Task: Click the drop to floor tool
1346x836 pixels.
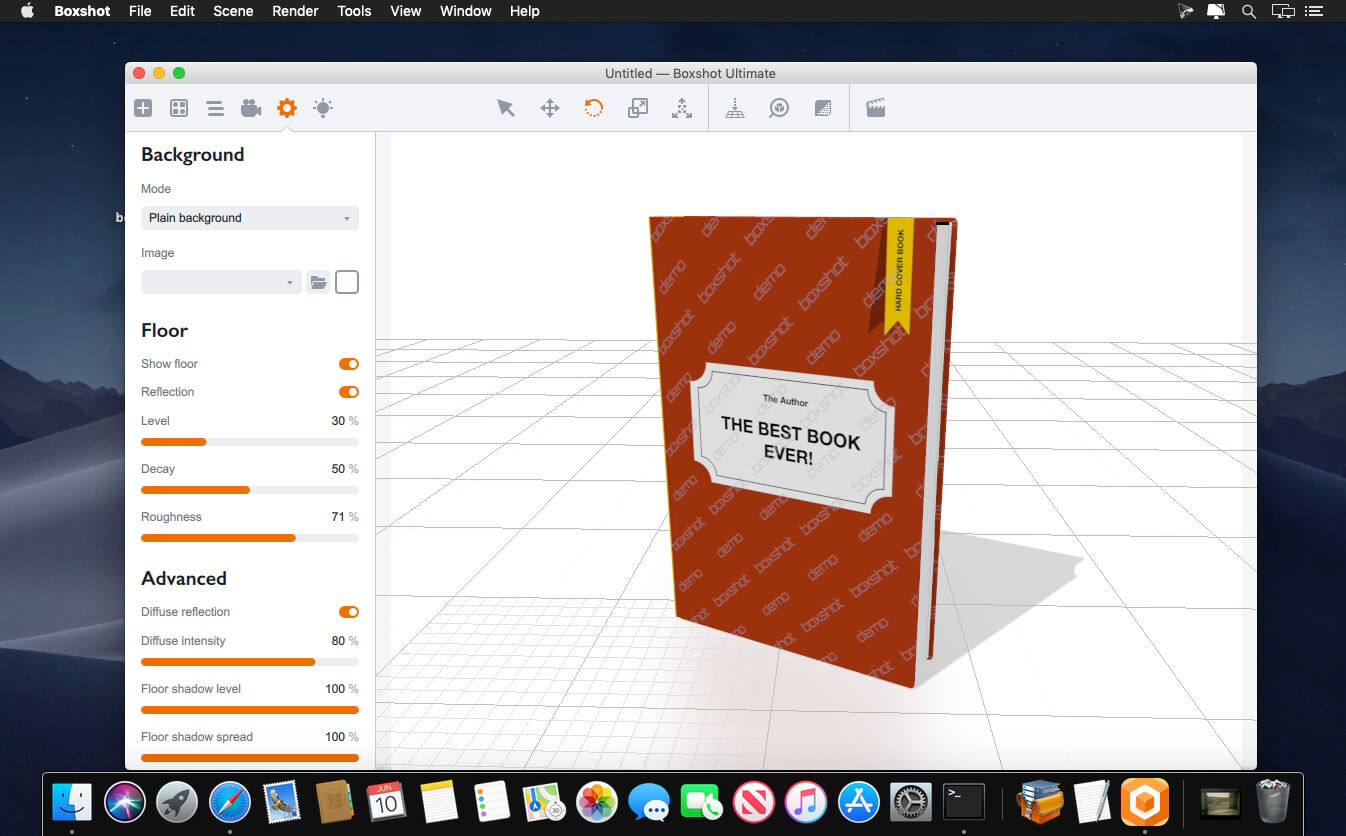Action: click(x=735, y=108)
